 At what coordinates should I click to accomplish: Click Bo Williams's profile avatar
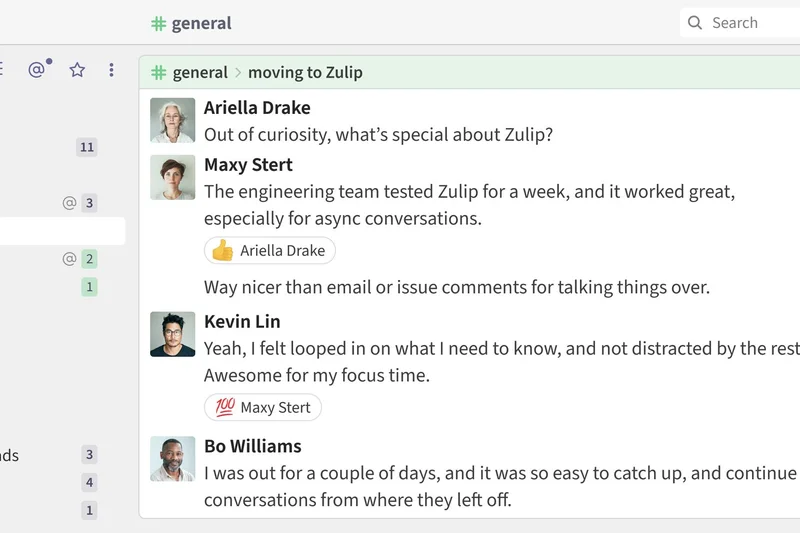172,459
